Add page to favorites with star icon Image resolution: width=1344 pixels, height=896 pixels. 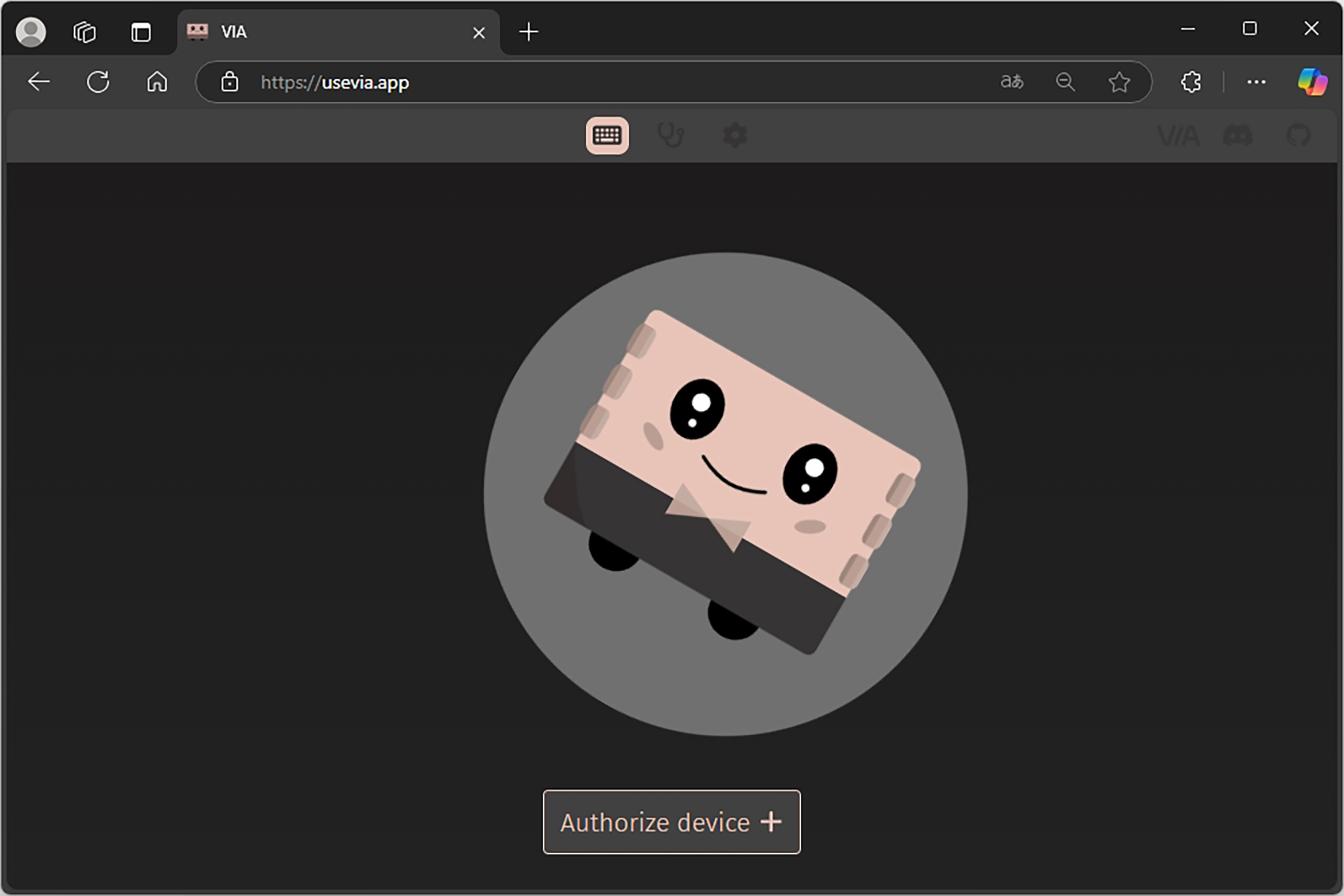[1119, 82]
